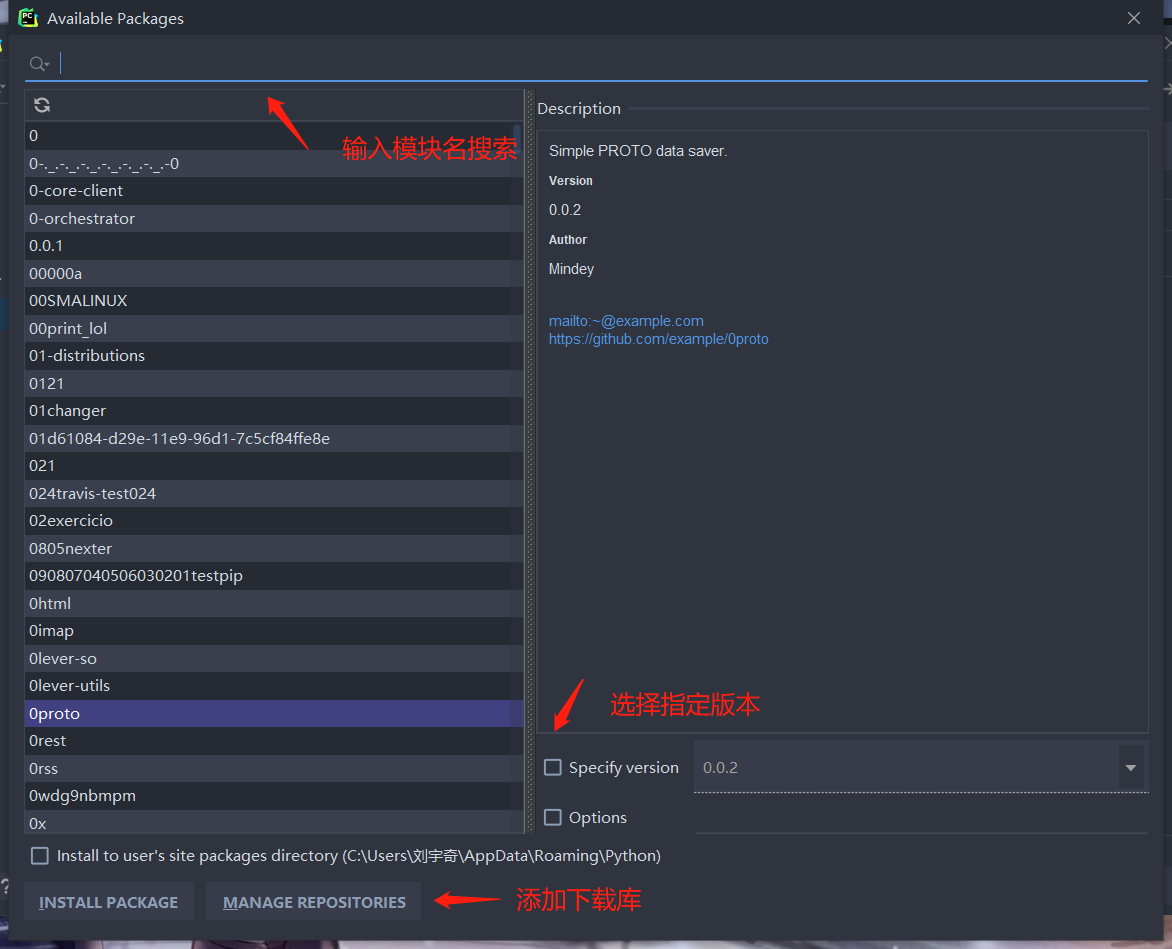This screenshot has width=1172, height=949.
Task: Open the mailto:~@example.com link
Action: point(626,321)
